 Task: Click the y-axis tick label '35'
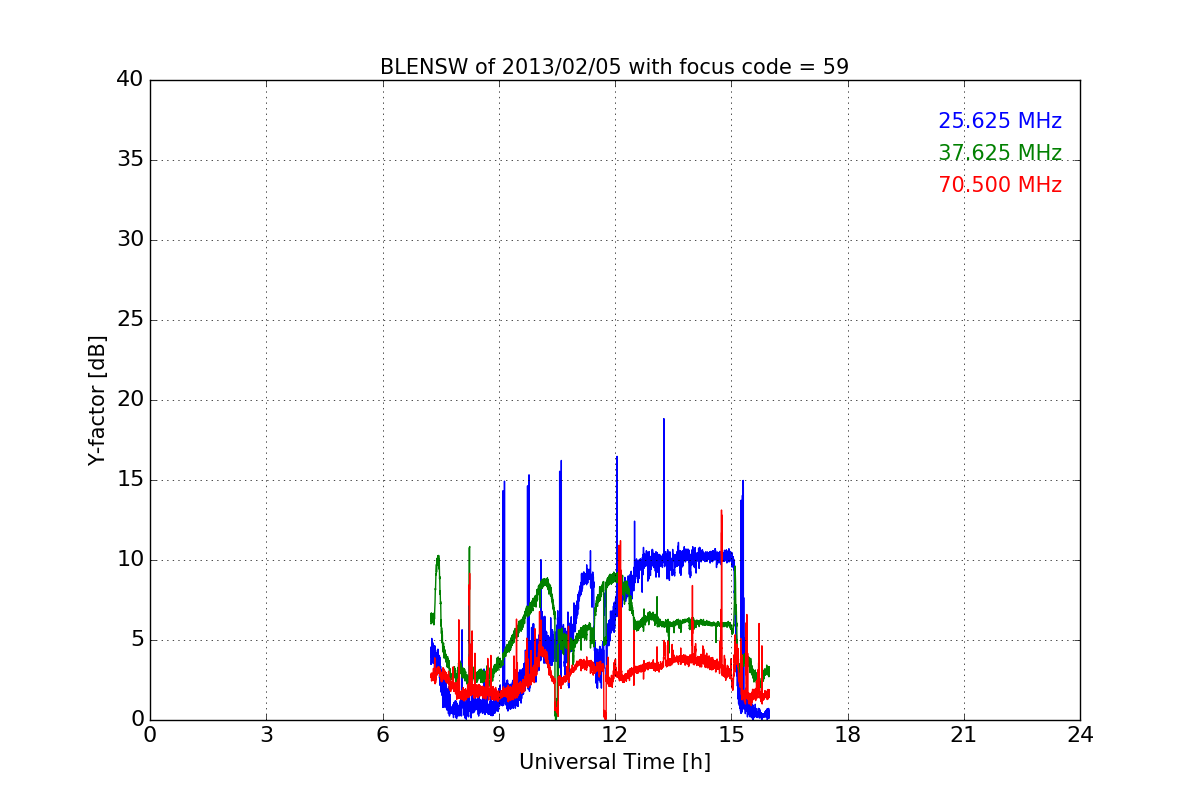(x=130, y=160)
